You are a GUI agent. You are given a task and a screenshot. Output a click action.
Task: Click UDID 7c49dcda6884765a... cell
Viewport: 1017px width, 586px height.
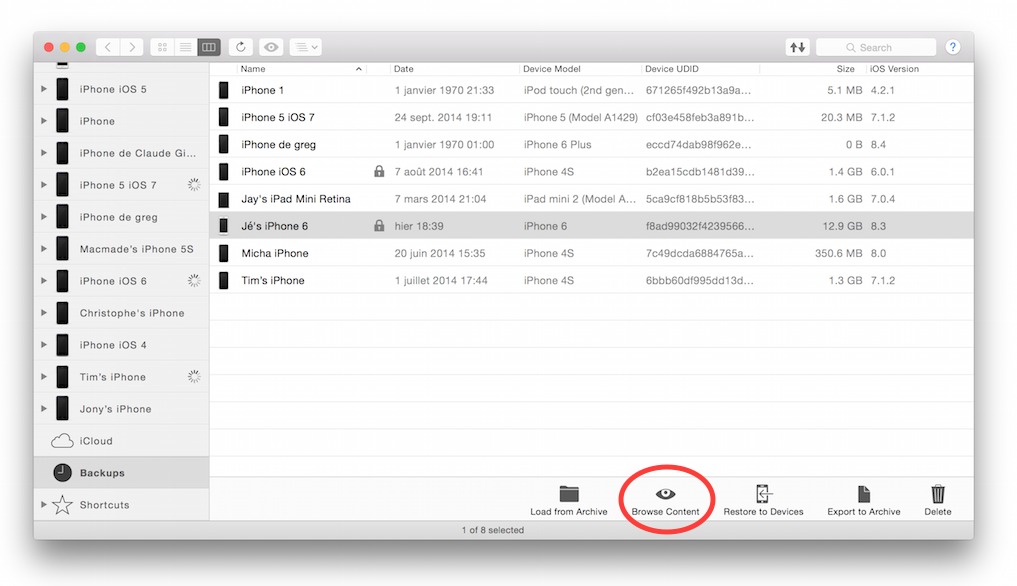pyautogui.click(x=700, y=254)
